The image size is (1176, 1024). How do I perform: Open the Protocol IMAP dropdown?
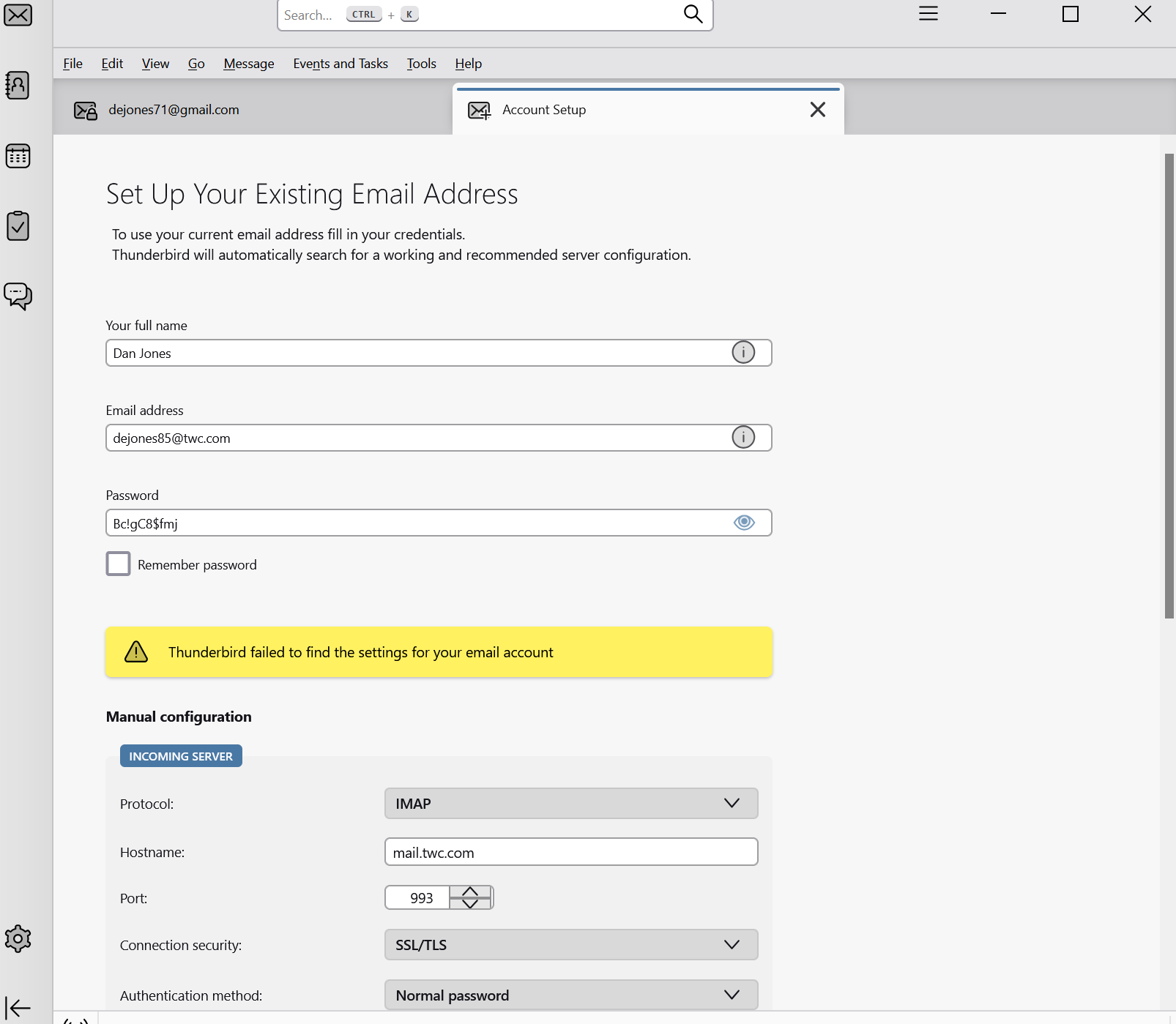[571, 803]
